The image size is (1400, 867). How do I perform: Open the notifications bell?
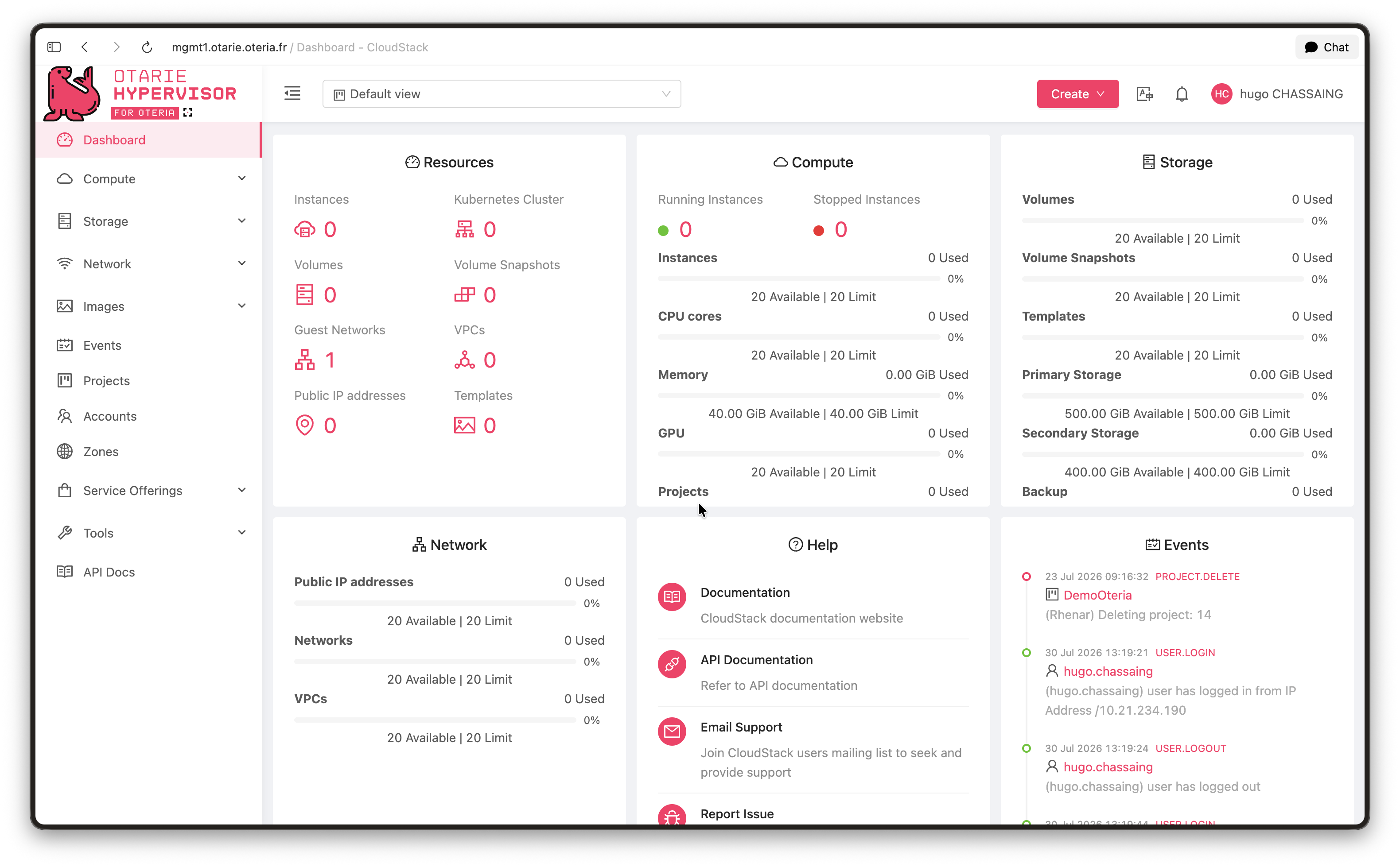[x=1182, y=94]
